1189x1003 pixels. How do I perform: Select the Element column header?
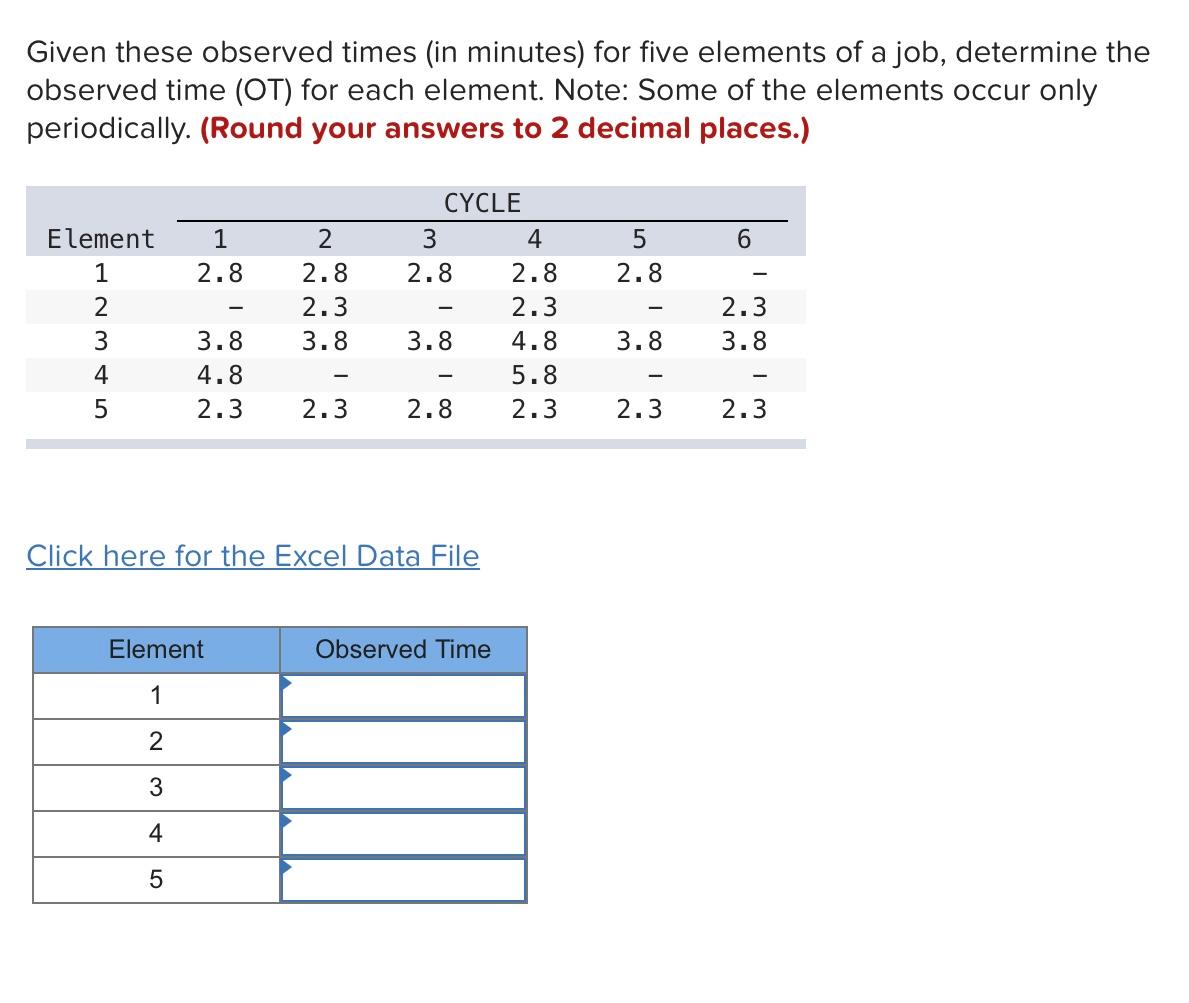pyautogui.click(x=155, y=649)
